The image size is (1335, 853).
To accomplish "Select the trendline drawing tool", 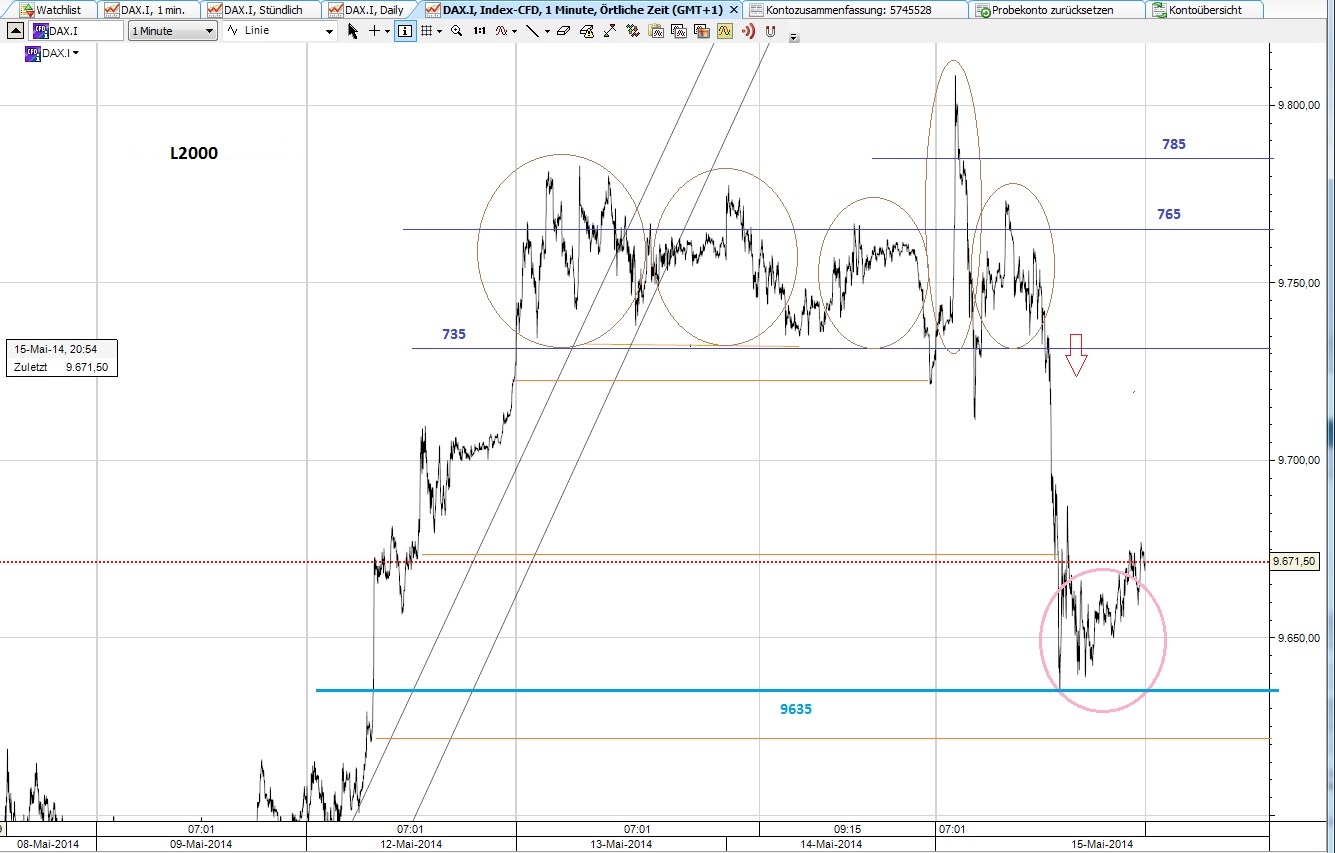I will click(x=533, y=31).
